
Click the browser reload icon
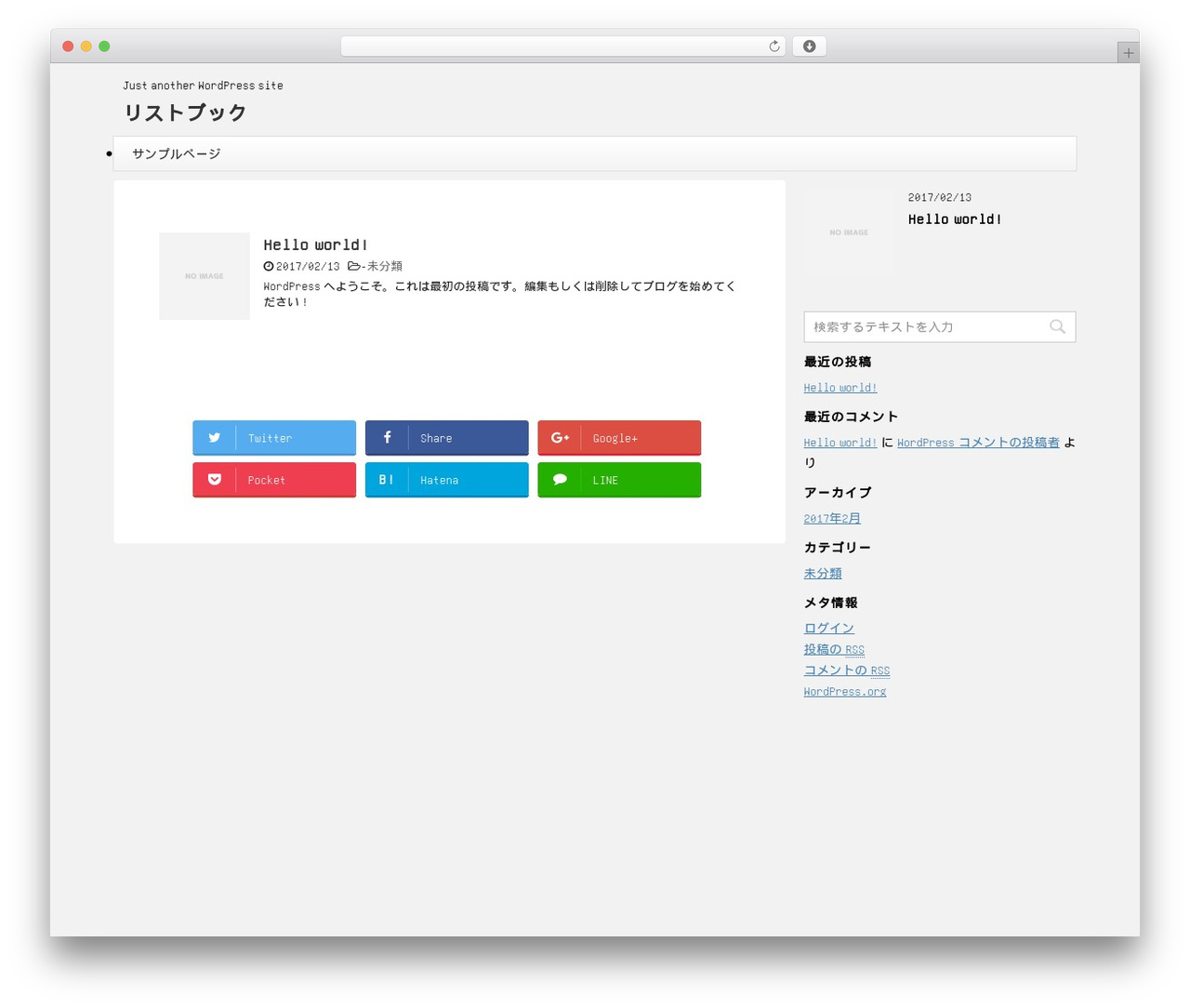tap(773, 46)
